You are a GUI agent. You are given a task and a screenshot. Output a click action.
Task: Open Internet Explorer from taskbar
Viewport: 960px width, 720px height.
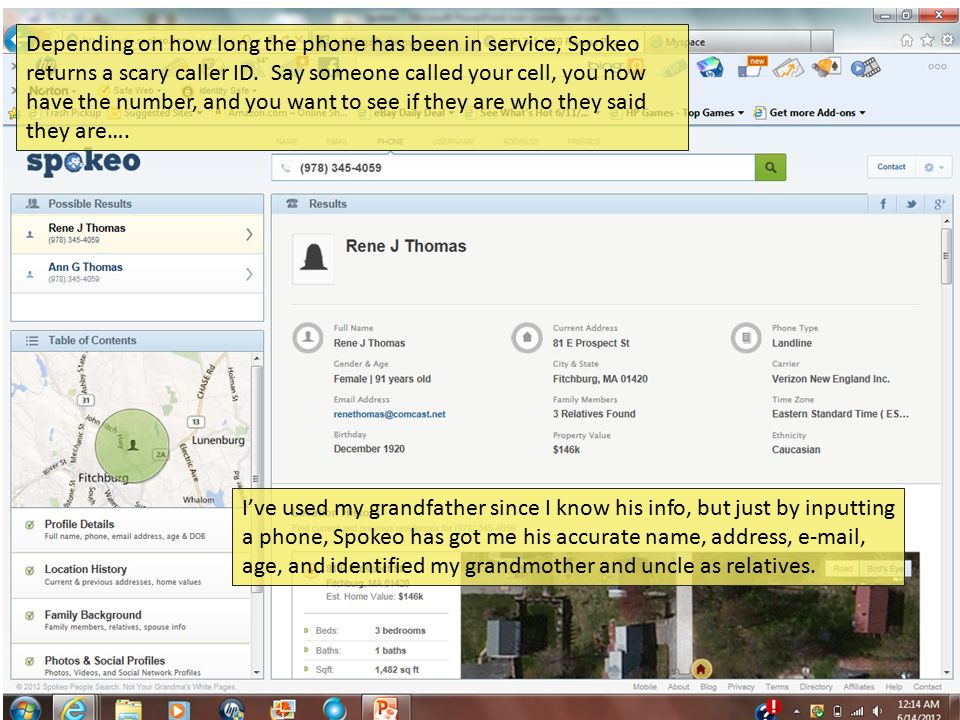pos(74,709)
